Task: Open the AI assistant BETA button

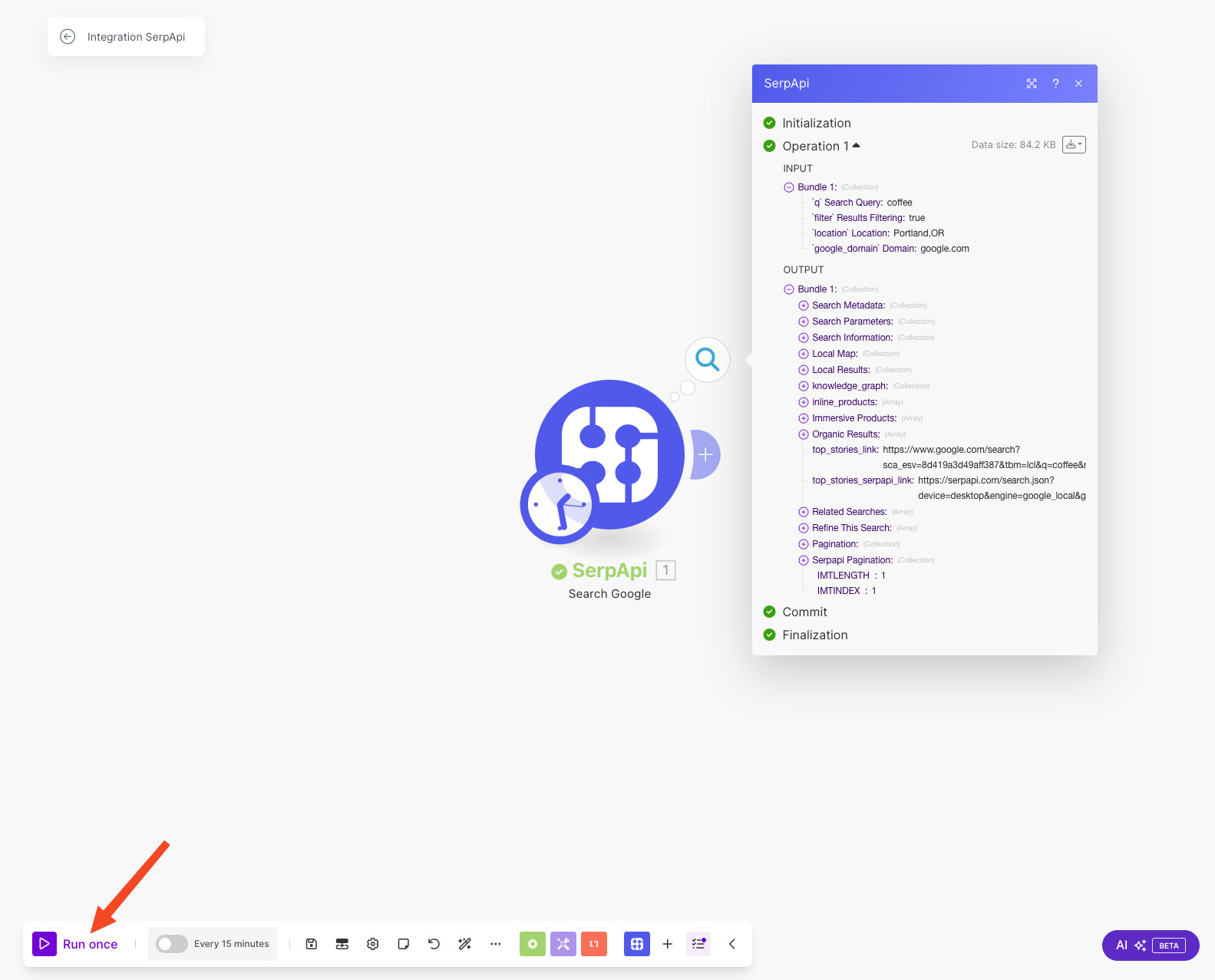Action: pos(1151,945)
